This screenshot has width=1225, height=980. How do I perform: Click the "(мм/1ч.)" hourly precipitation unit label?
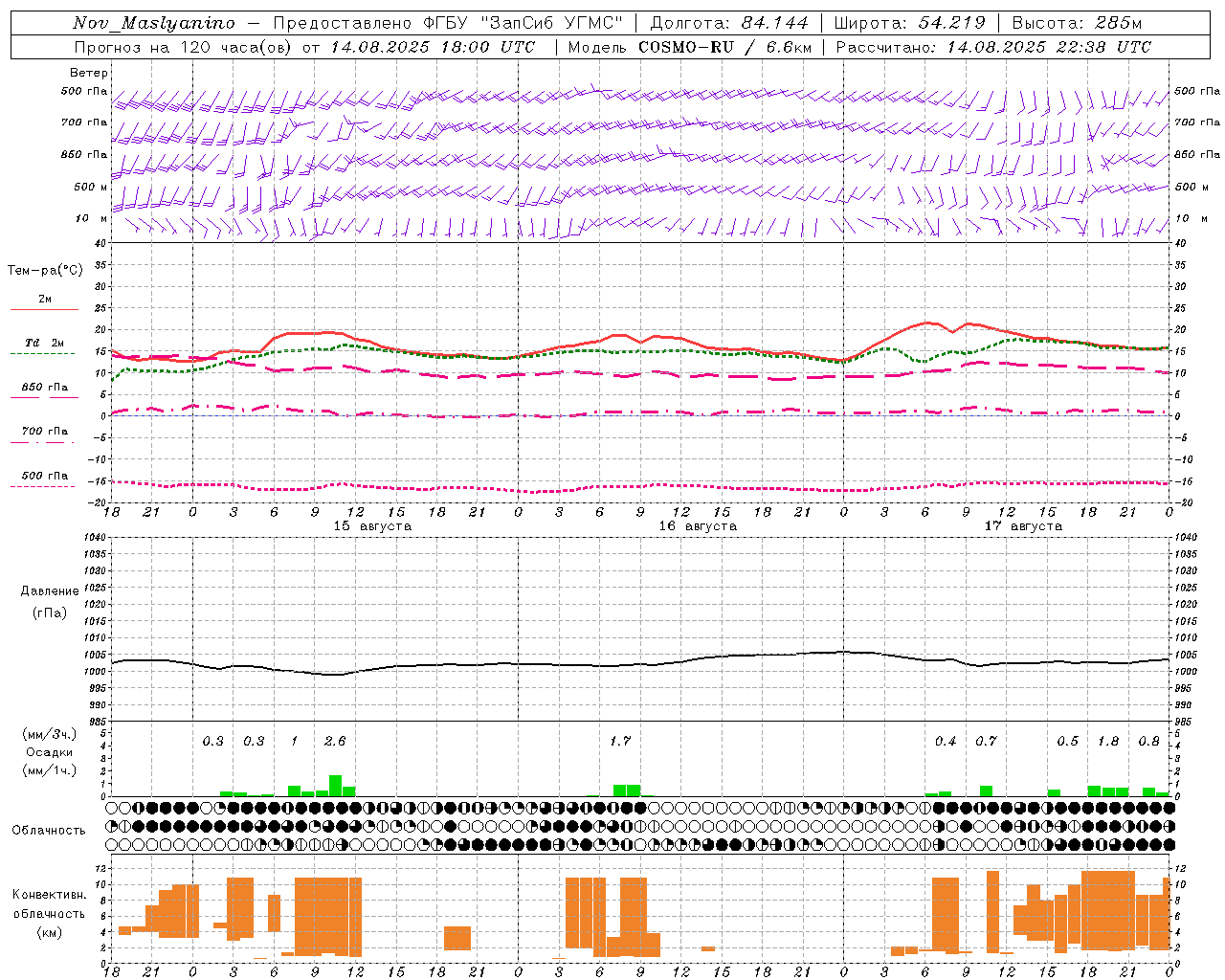tap(50, 770)
